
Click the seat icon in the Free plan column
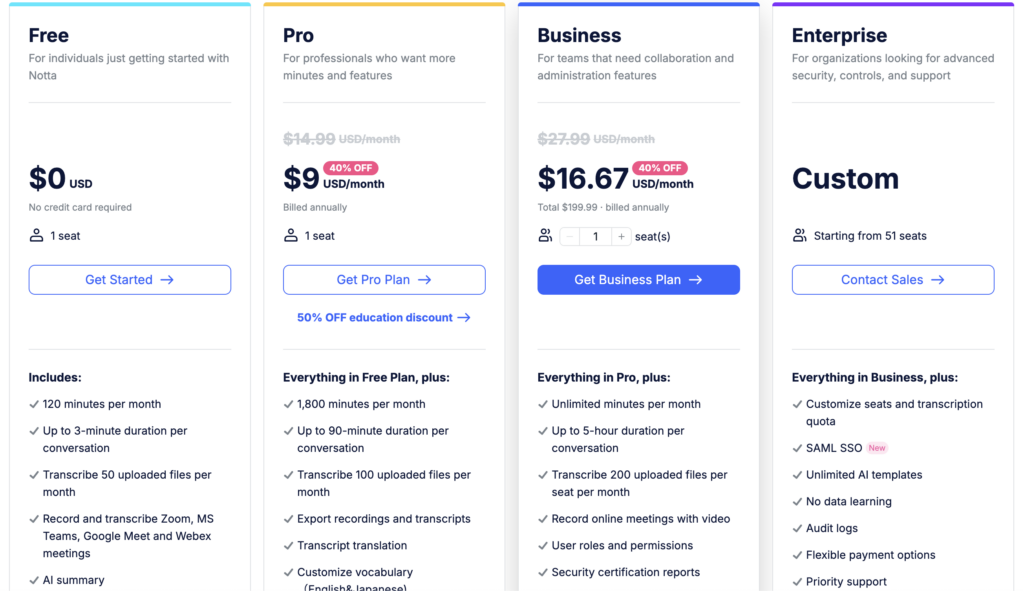(x=34, y=235)
